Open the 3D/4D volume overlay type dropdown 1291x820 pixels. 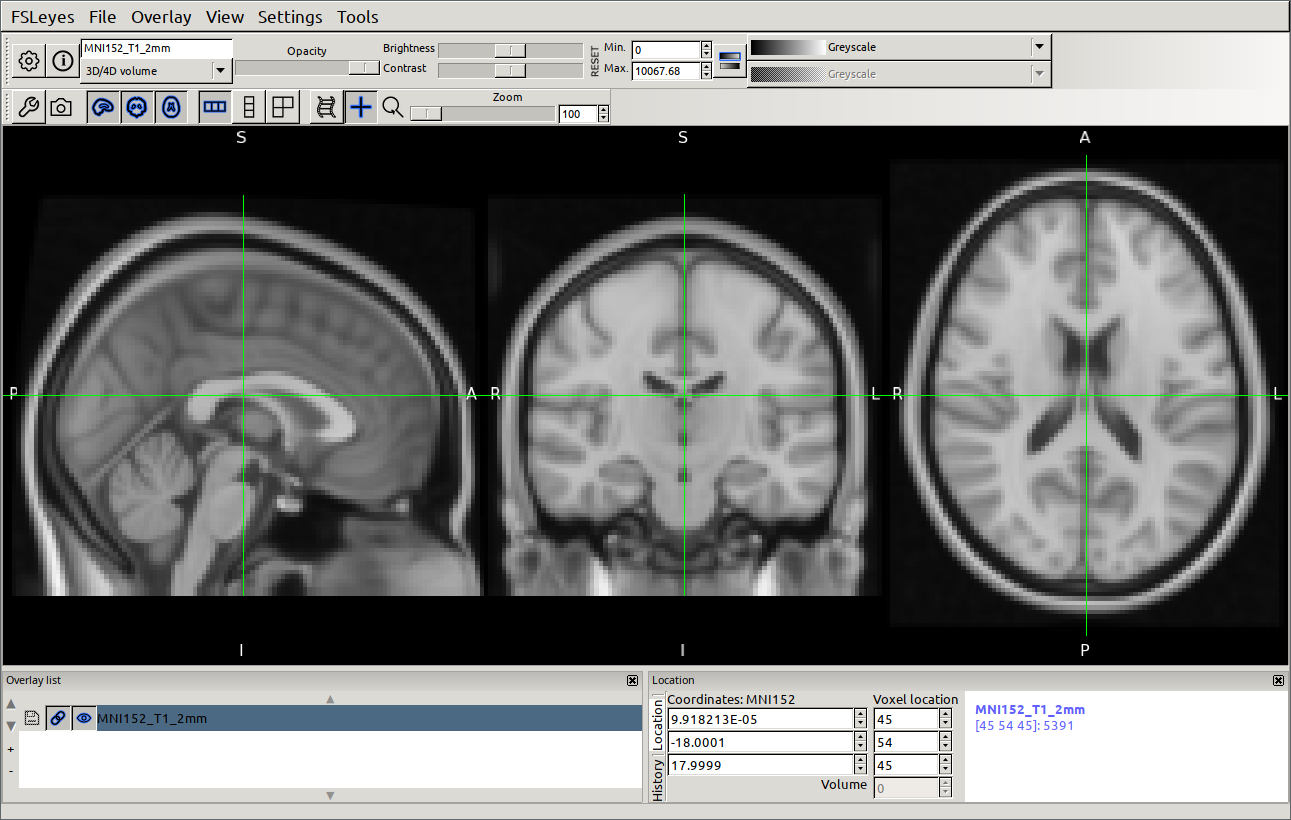click(x=220, y=71)
